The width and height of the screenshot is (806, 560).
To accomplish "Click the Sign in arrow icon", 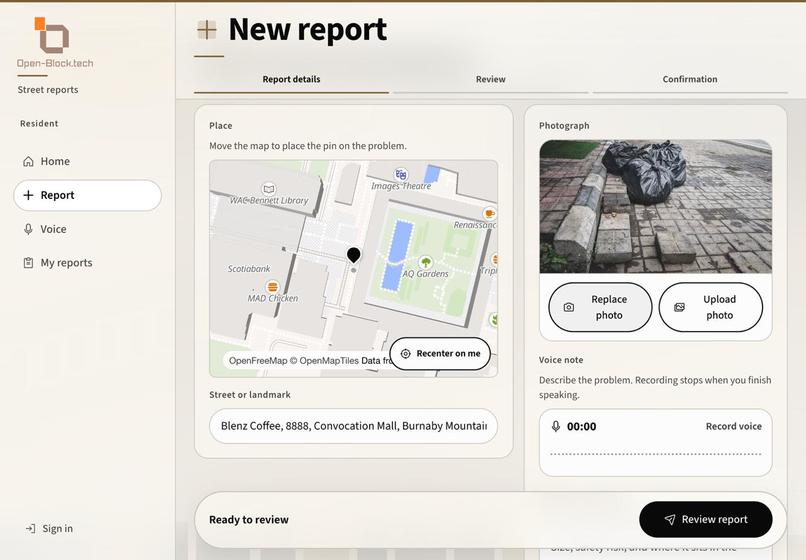I will [x=31, y=529].
